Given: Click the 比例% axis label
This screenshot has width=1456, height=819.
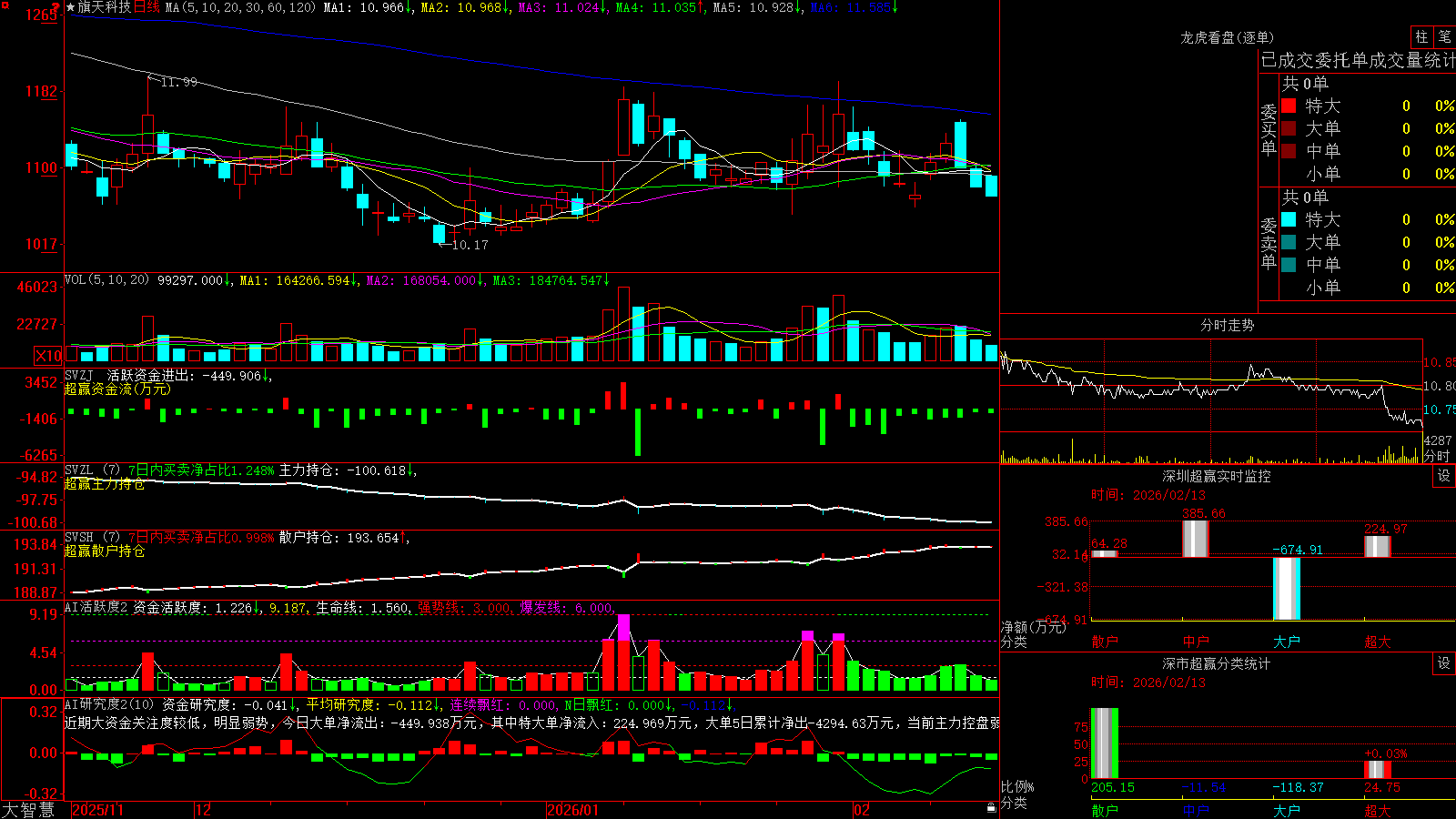Looking at the screenshot, I should click(x=1017, y=786).
